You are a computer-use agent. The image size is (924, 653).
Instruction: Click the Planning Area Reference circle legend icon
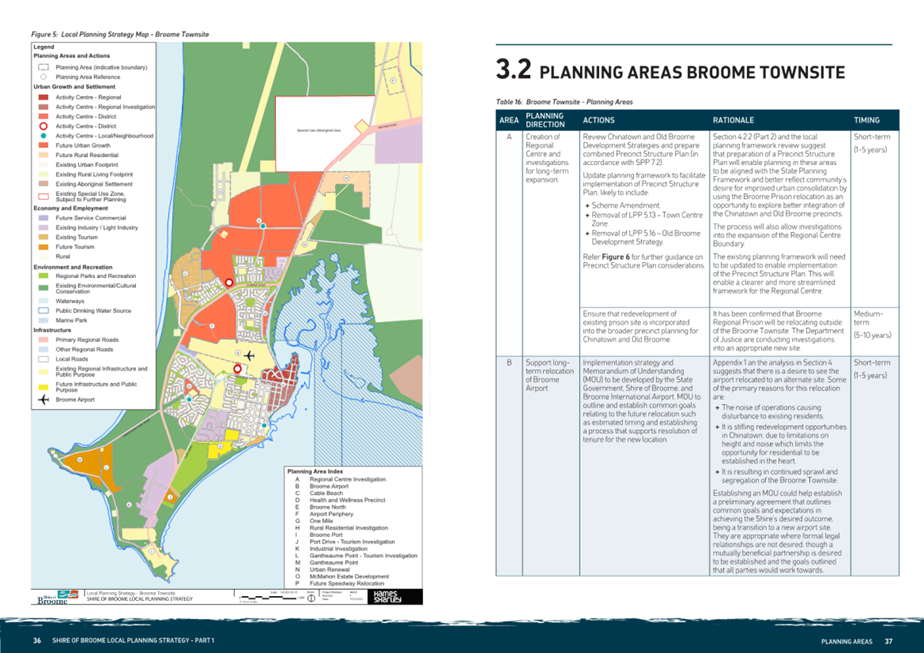coord(43,77)
